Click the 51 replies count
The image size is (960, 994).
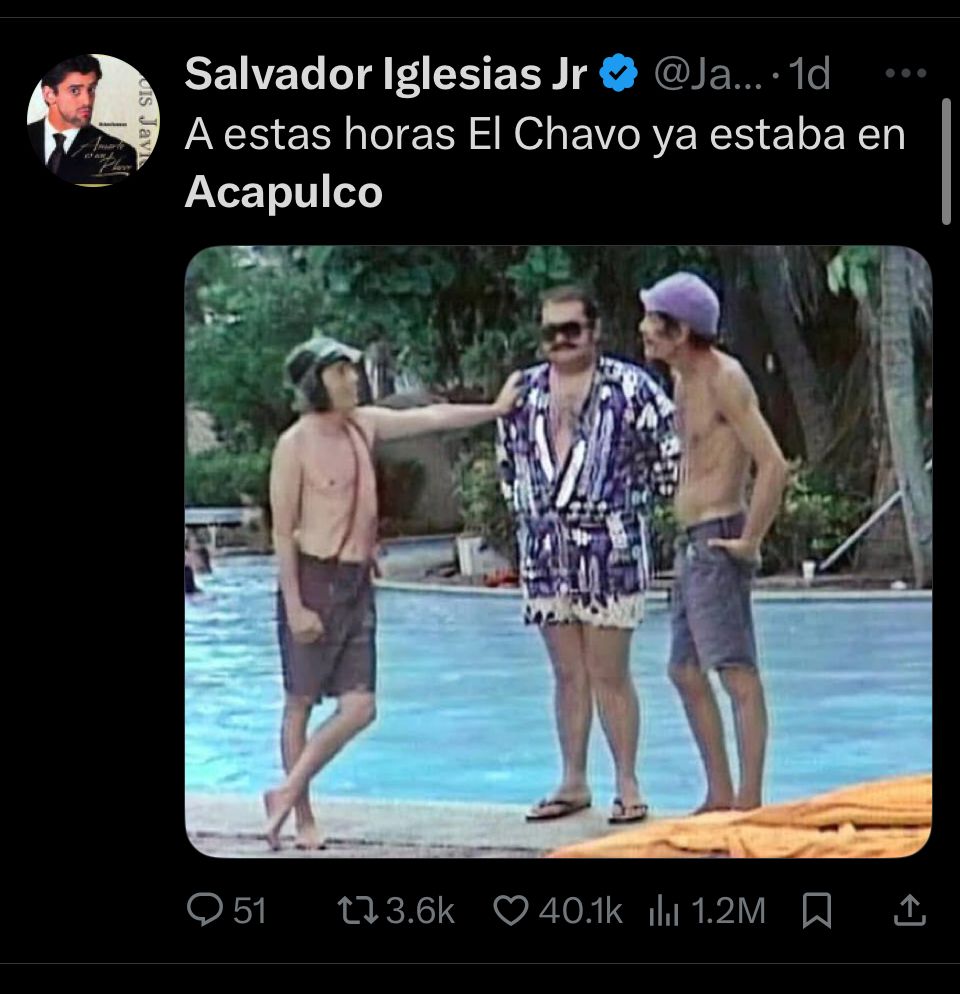coord(250,911)
